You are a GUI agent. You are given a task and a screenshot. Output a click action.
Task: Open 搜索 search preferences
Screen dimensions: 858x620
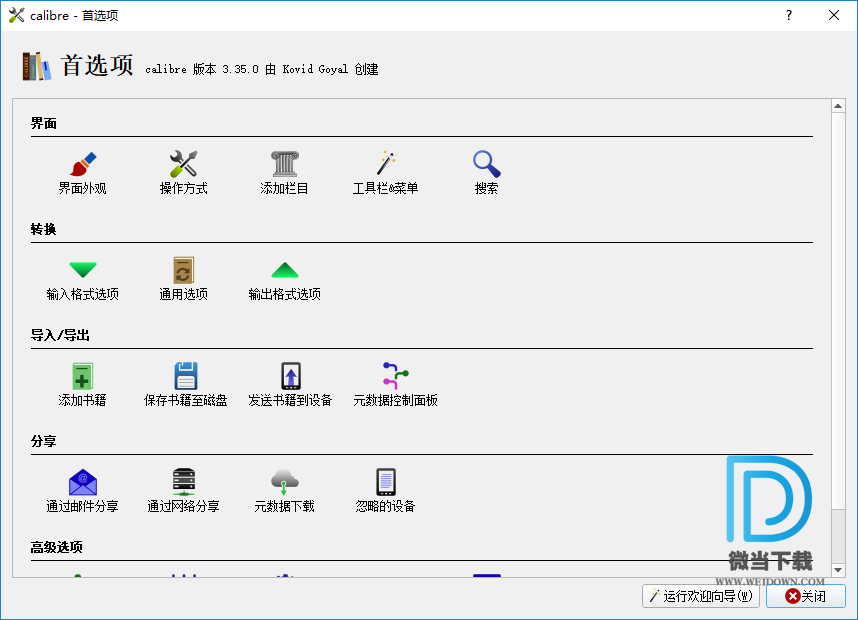point(486,173)
